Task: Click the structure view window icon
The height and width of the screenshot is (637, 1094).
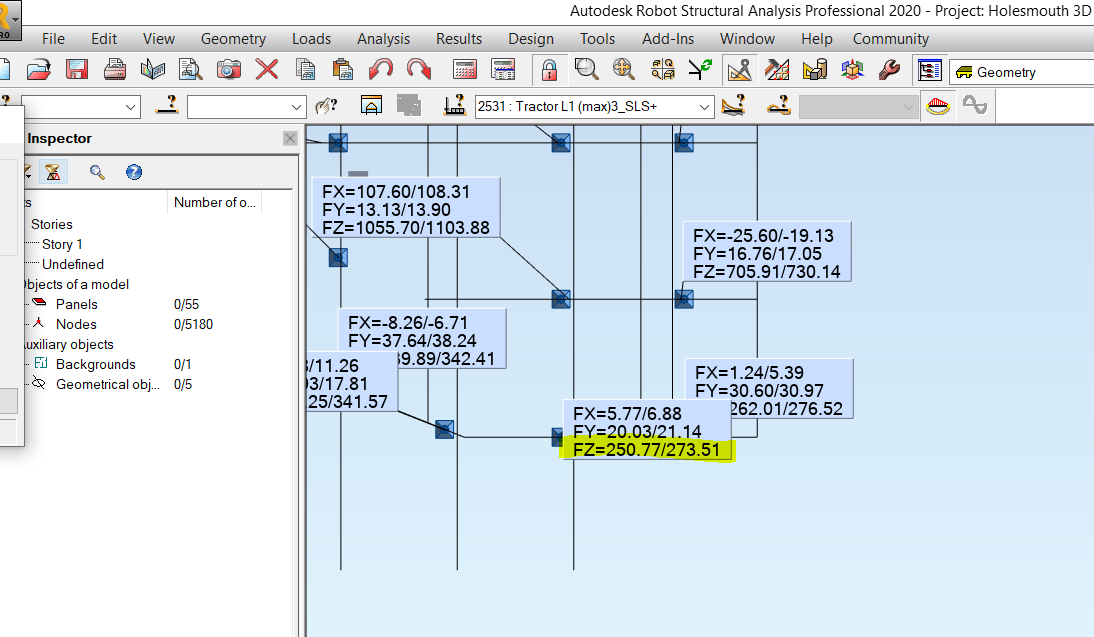Action: click(371, 105)
